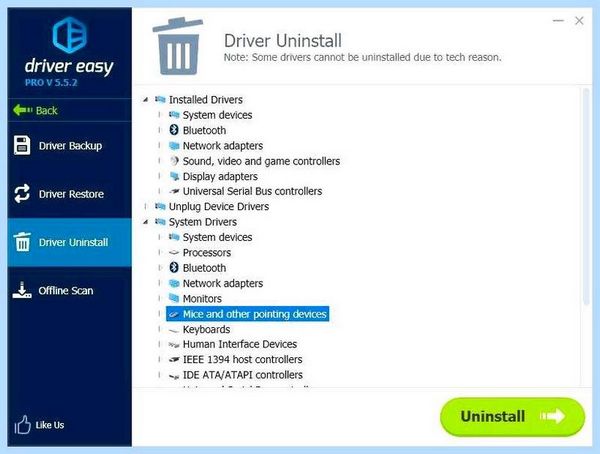Screen dimensions: 600x454
Task: Click the Unplug Device Drivers icon
Action: tap(160, 206)
